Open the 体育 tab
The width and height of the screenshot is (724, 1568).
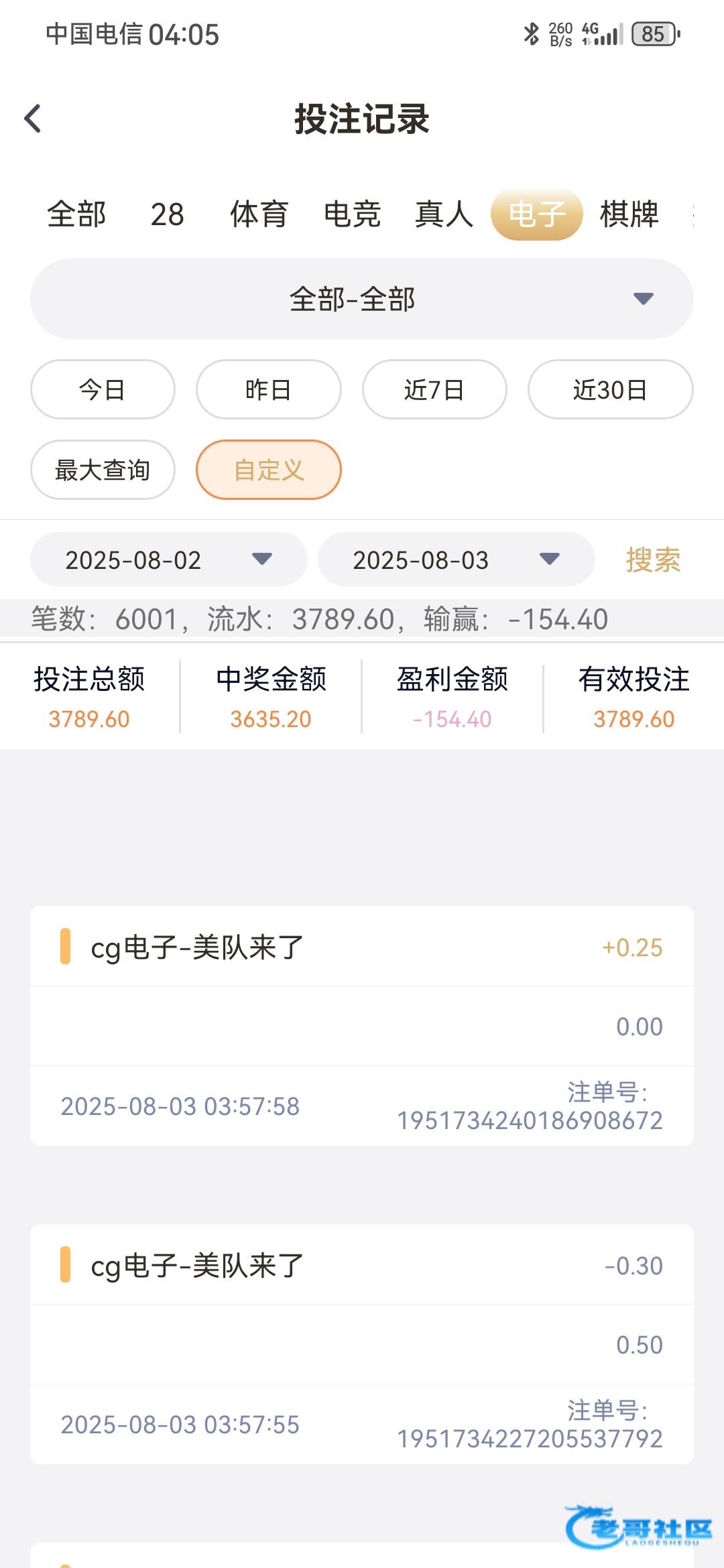[259, 214]
